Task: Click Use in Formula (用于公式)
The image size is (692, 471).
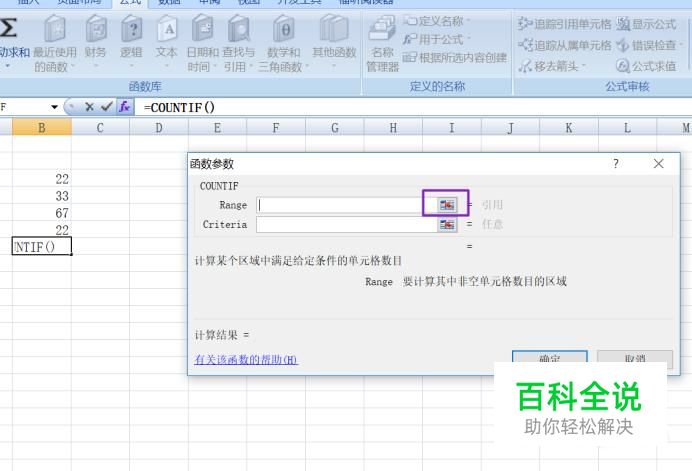Action: coord(435,39)
